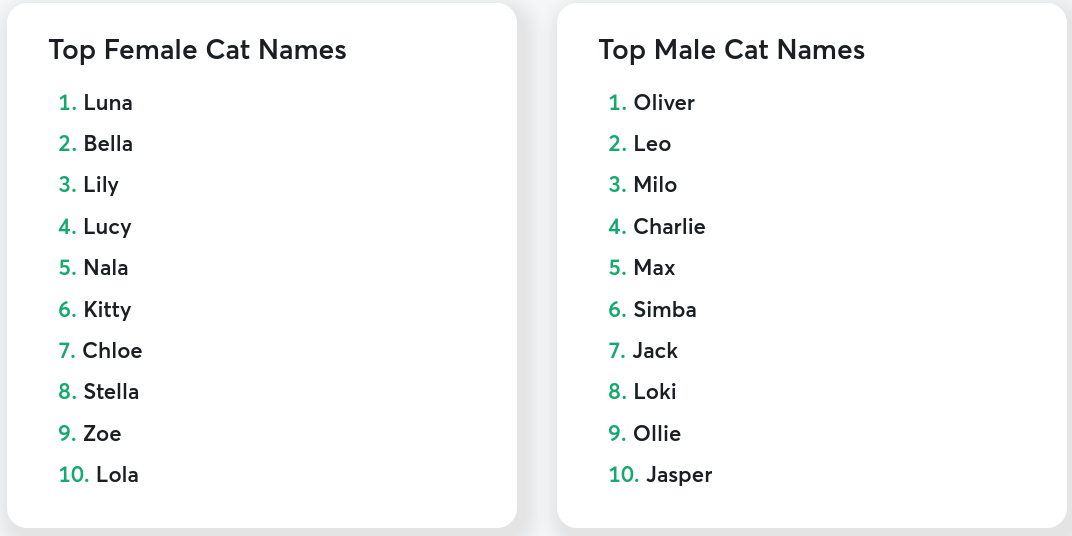
Task: Choose the name Lucy
Action: 107,227
